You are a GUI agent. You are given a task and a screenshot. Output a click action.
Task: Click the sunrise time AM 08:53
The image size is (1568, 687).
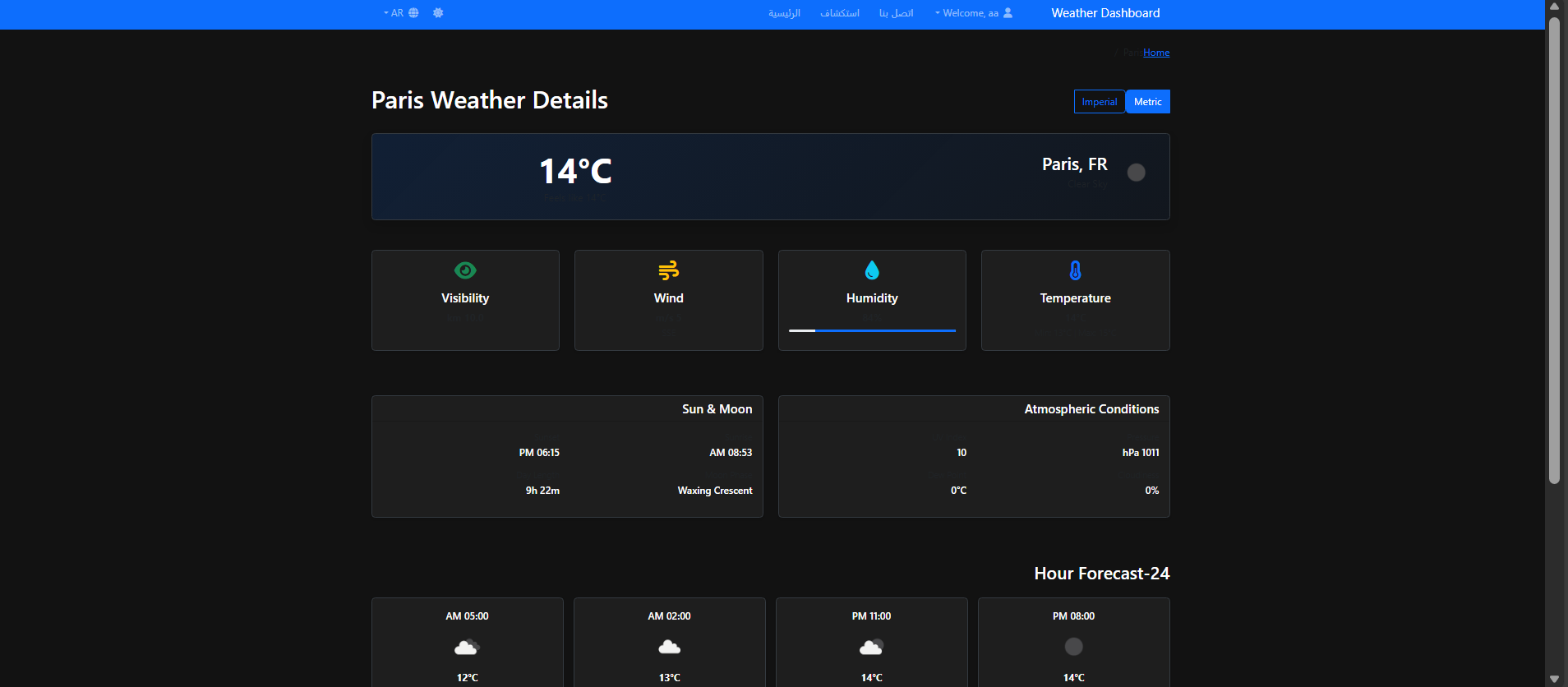[x=731, y=453]
